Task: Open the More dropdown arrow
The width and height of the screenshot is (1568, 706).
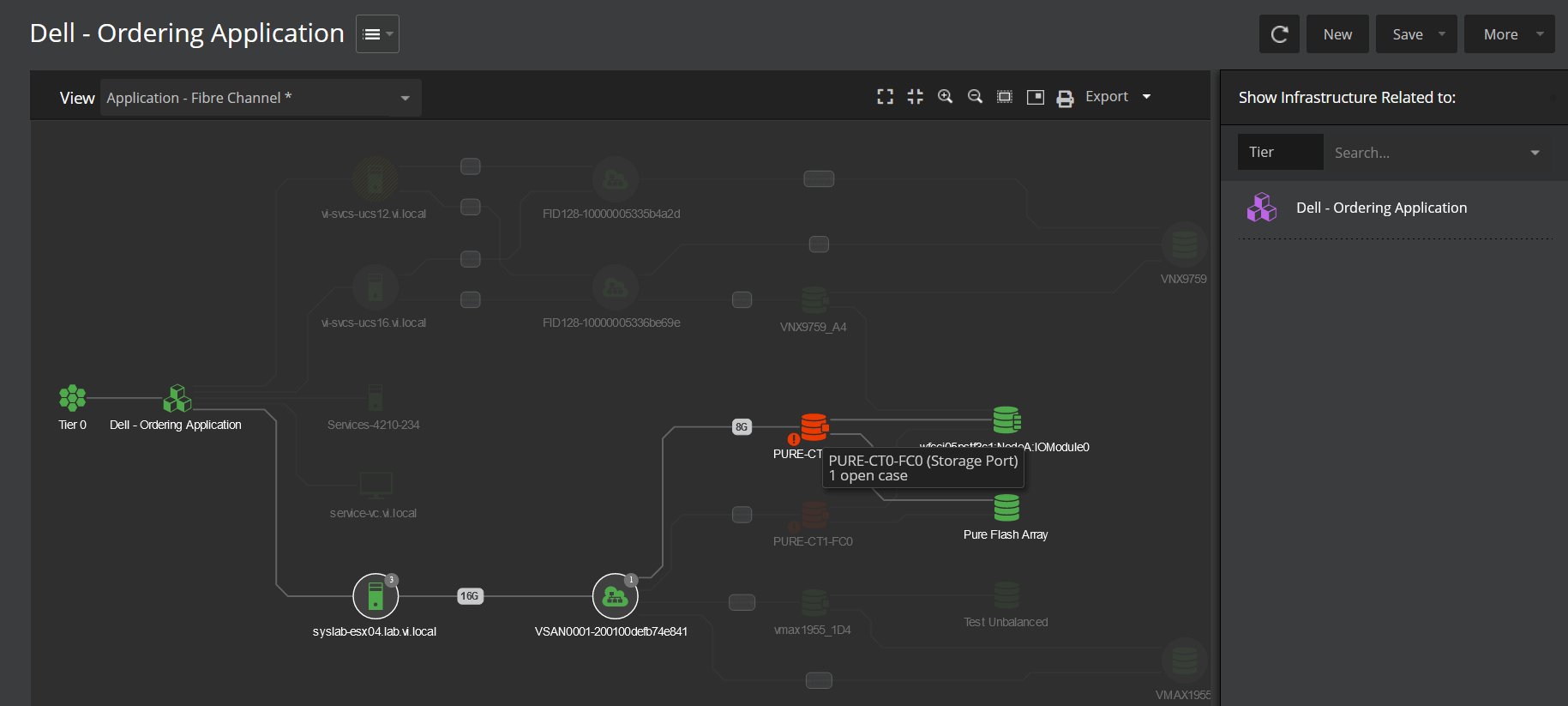Action: (1541, 34)
